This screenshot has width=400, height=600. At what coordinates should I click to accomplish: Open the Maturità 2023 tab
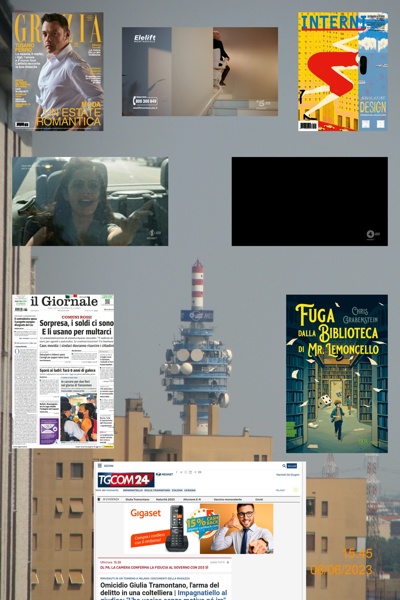point(165,499)
